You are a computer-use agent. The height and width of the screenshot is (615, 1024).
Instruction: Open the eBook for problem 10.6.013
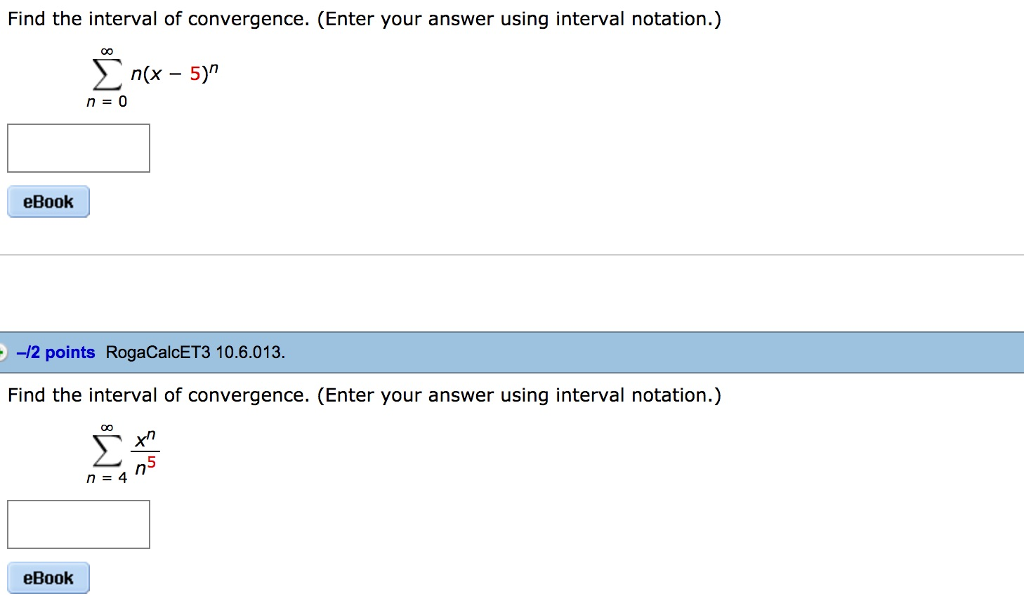[48, 577]
